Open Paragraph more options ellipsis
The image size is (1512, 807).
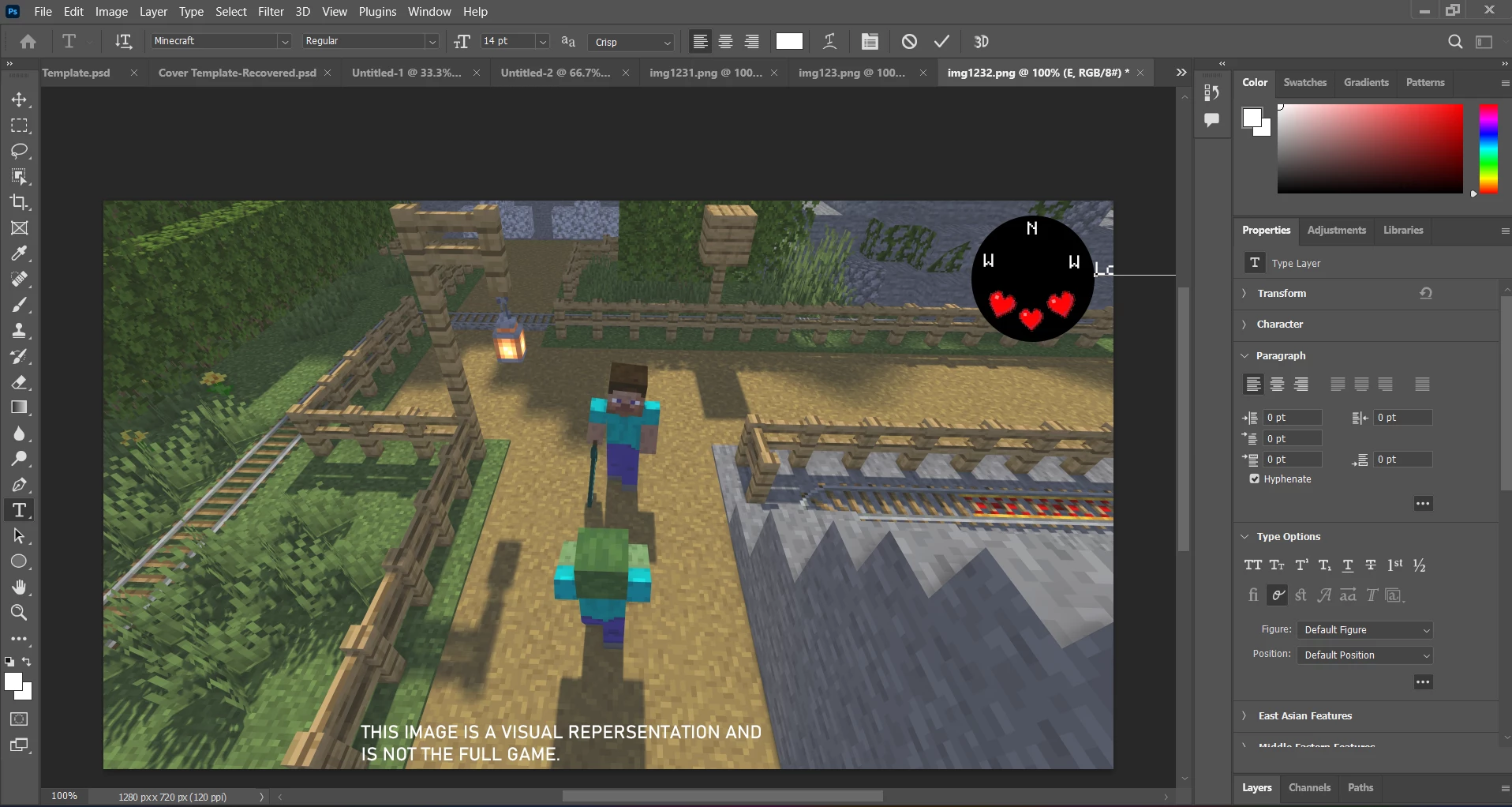click(x=1423, y=504)
